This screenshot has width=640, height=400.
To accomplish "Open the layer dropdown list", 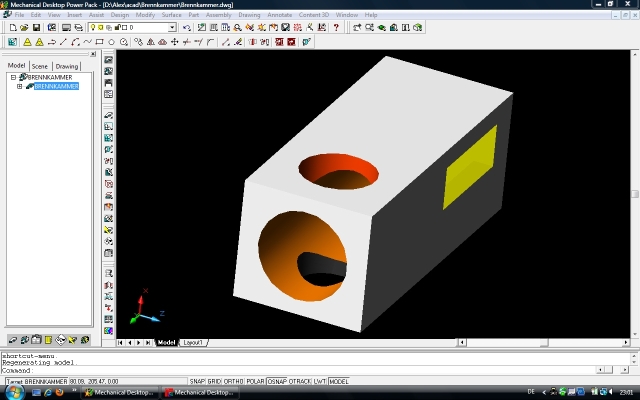I will click(172, 28).
